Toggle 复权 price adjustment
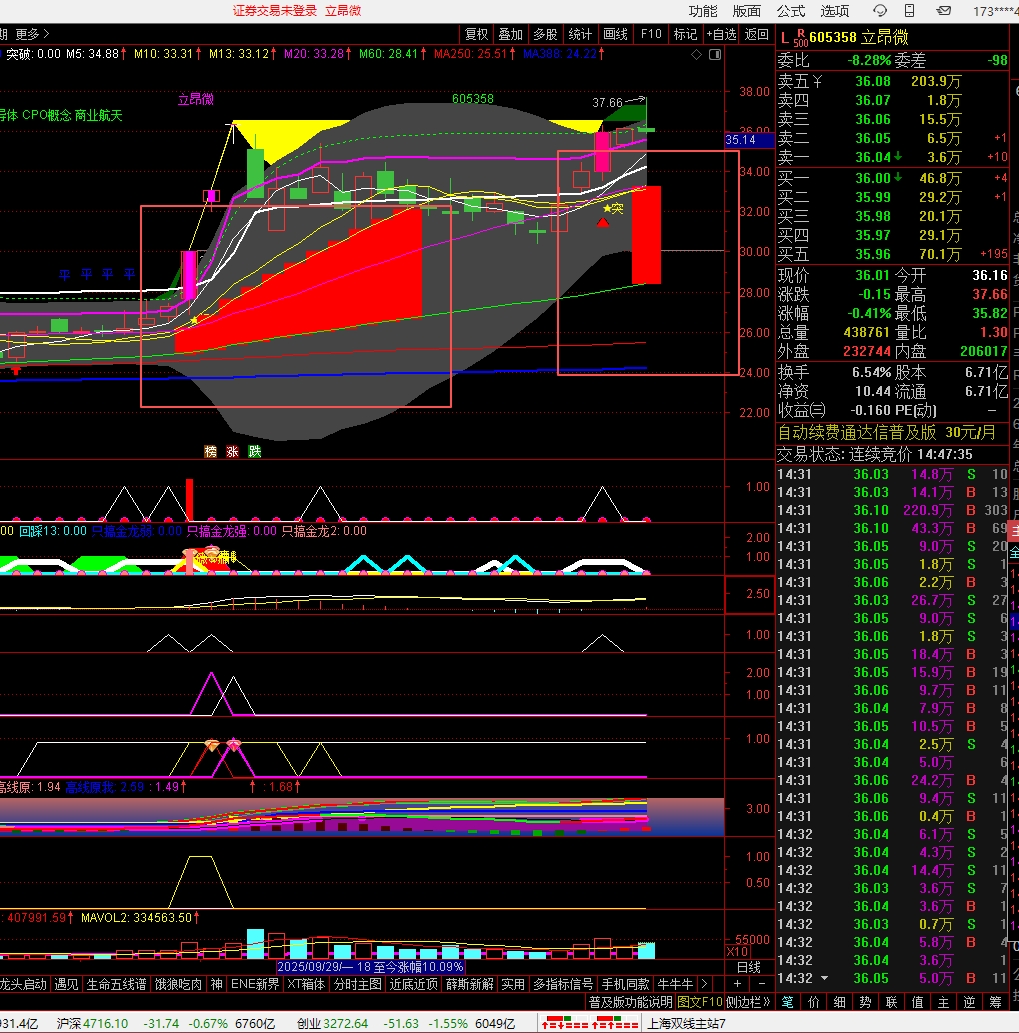 point(476,34)
